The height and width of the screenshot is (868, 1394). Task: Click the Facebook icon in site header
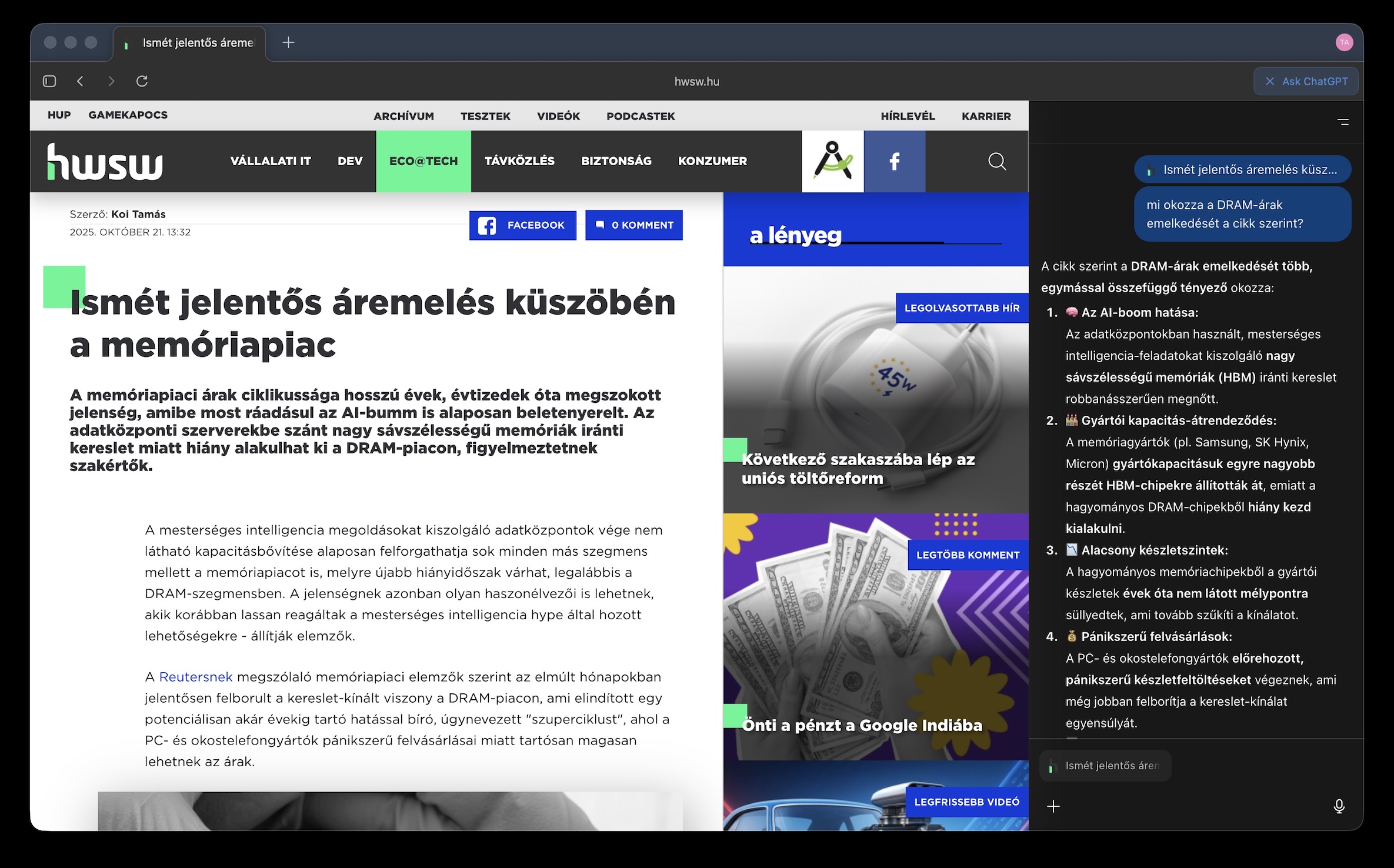coord(894,161)
